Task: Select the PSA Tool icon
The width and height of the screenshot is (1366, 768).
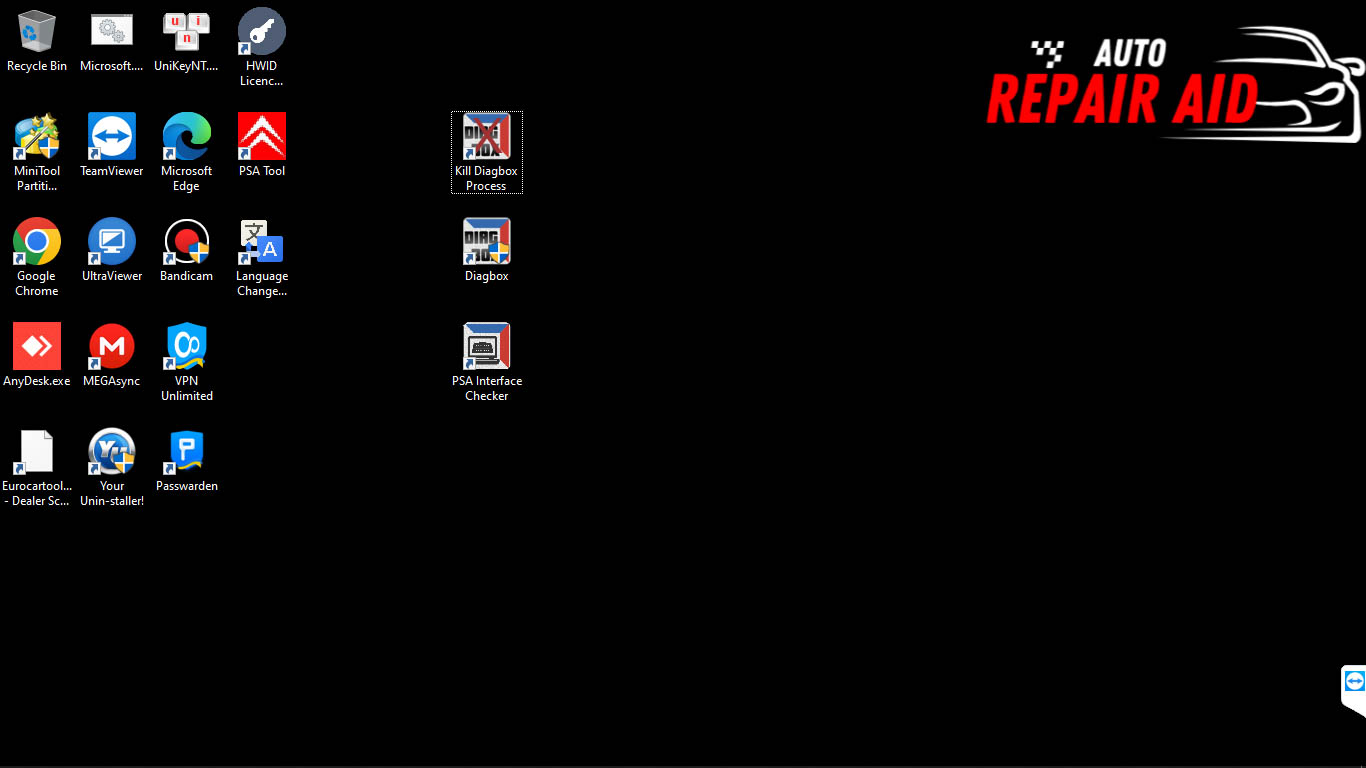Action: click(x=262, y=136)
